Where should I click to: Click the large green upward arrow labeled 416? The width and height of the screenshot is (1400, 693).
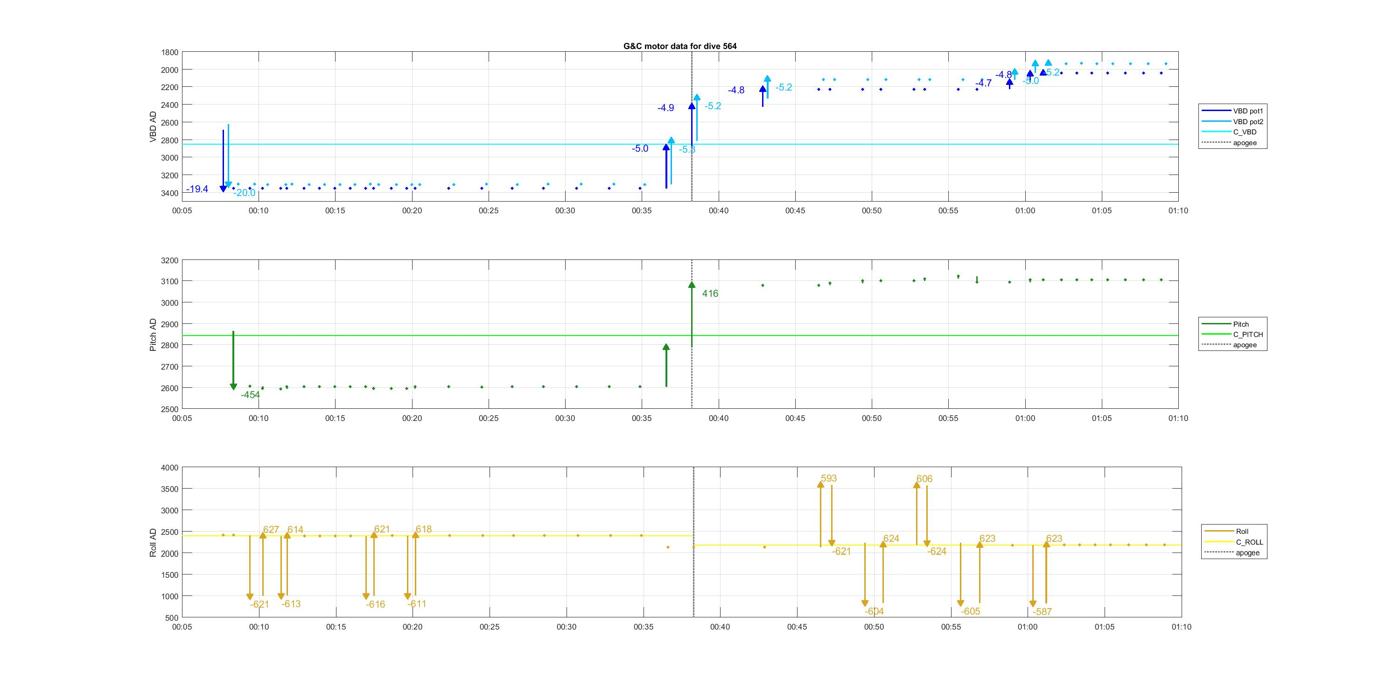pyautogui.click(x=691, y=314)
